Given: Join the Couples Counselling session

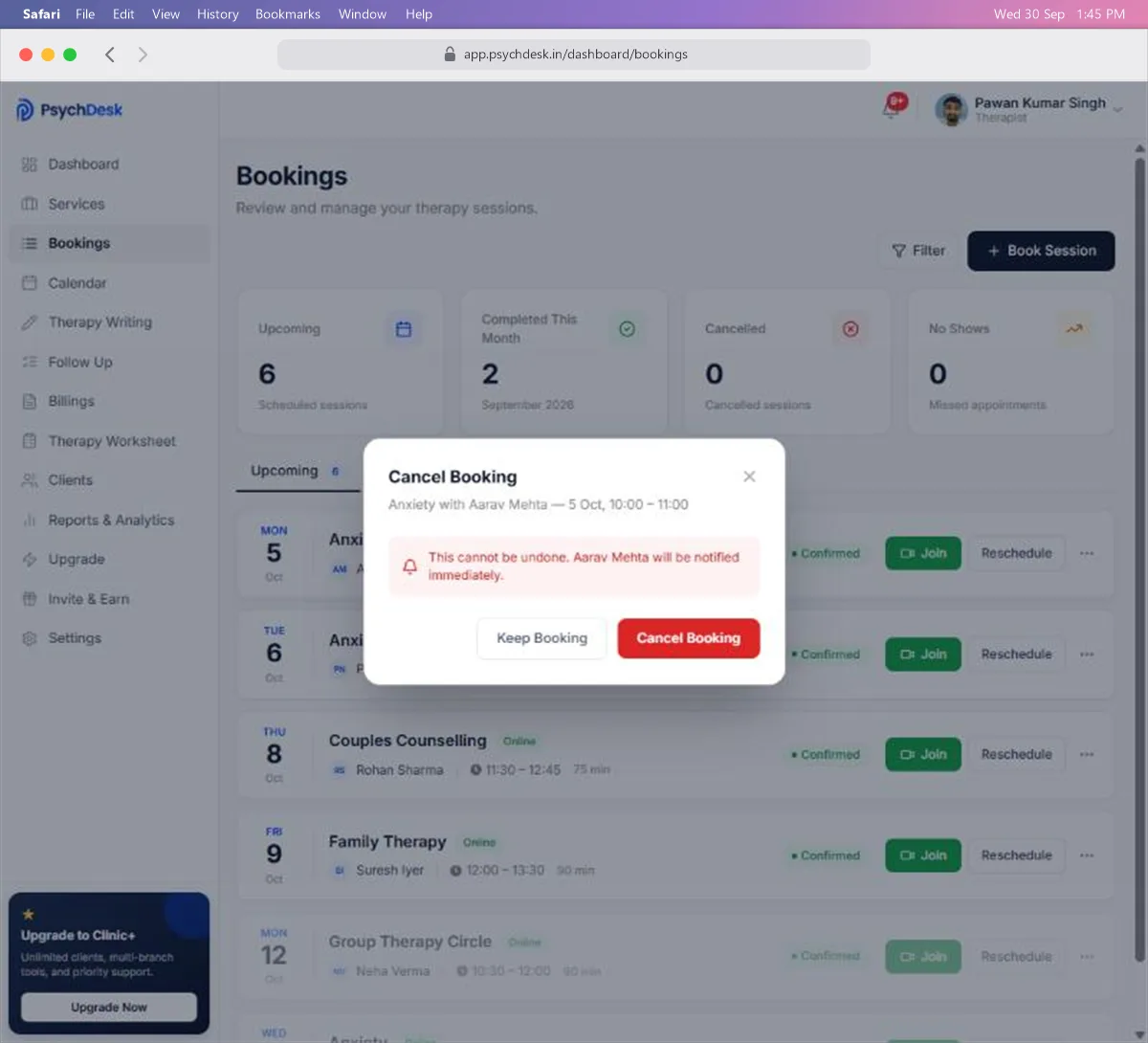Looking at the screenshot, I should [x=923, y=754].
